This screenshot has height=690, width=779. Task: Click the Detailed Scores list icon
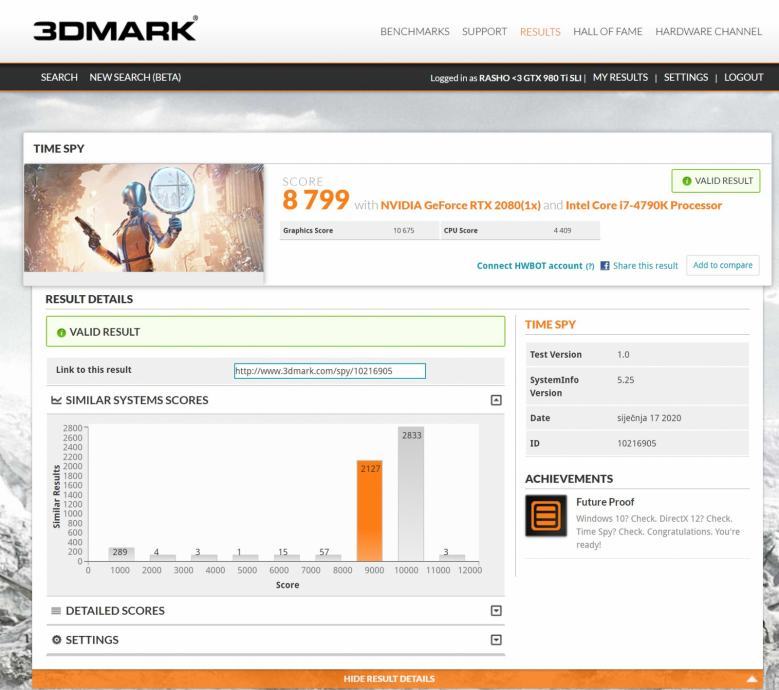[56, 611]
